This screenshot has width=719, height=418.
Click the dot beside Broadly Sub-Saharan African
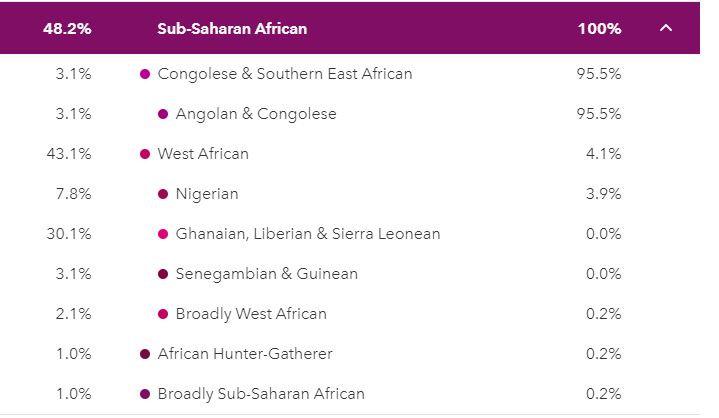pos(145,394)
